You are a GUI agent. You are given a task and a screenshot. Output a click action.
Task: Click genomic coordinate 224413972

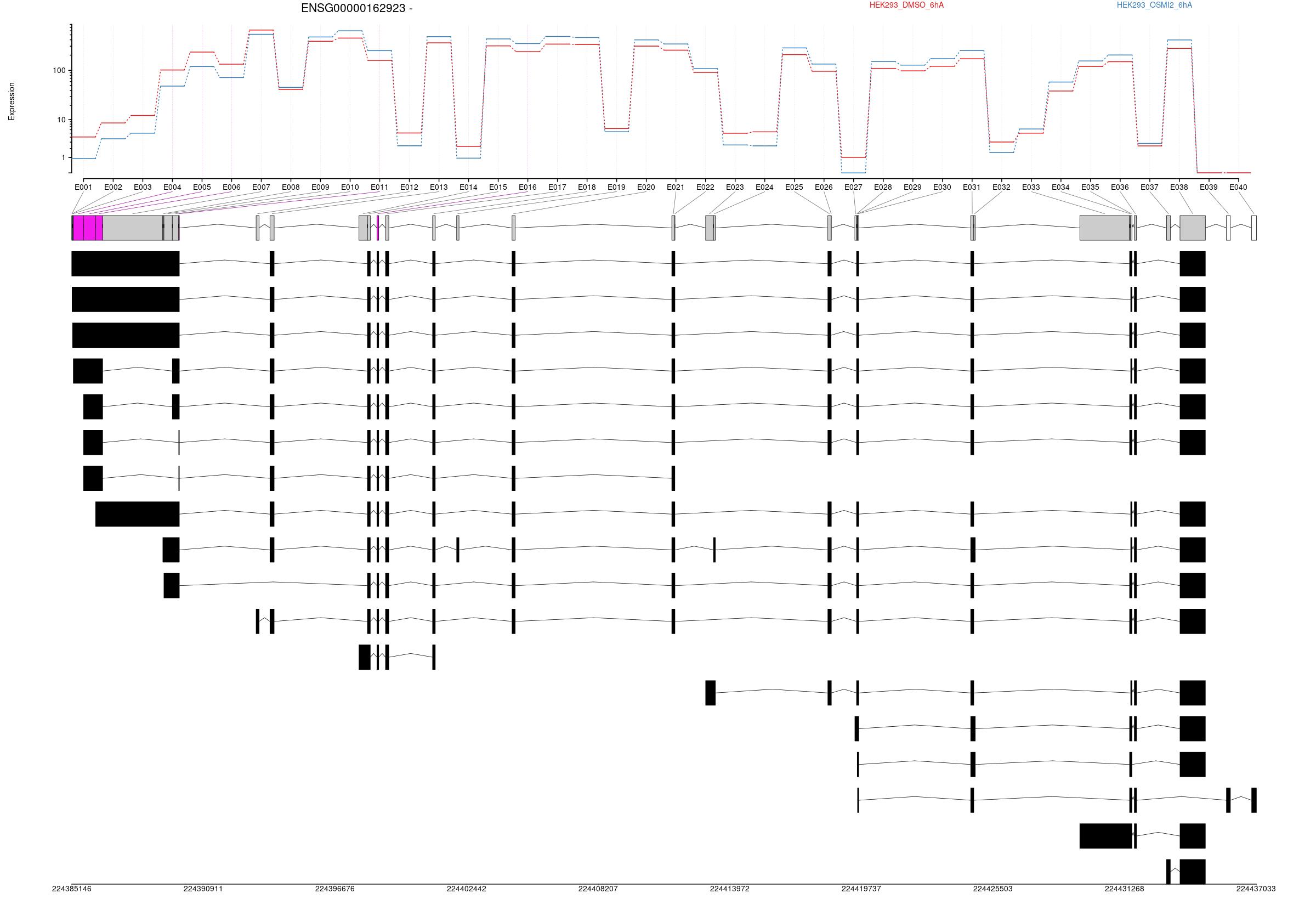[x=730, y=889]
